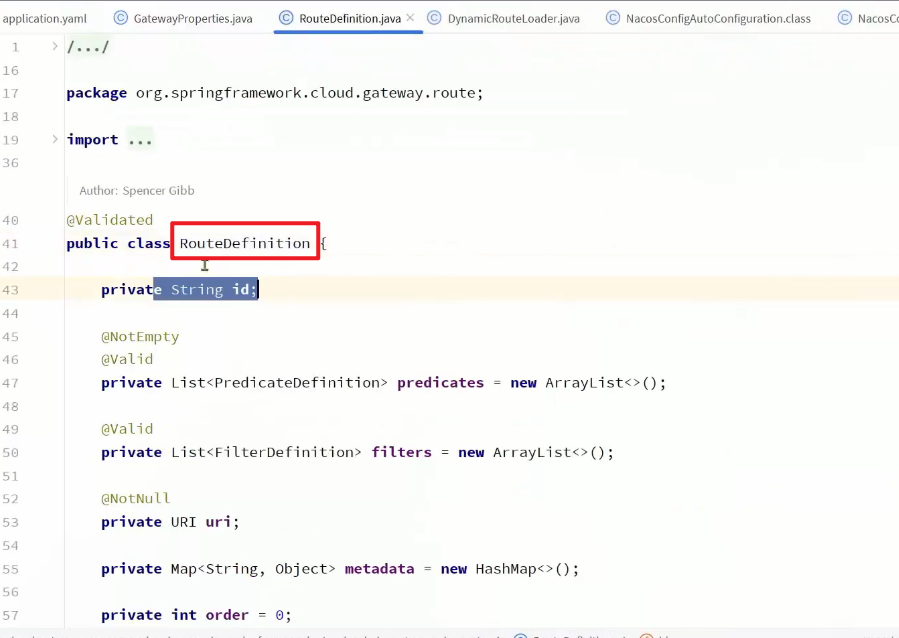Click the @Validated annotation

110,220
